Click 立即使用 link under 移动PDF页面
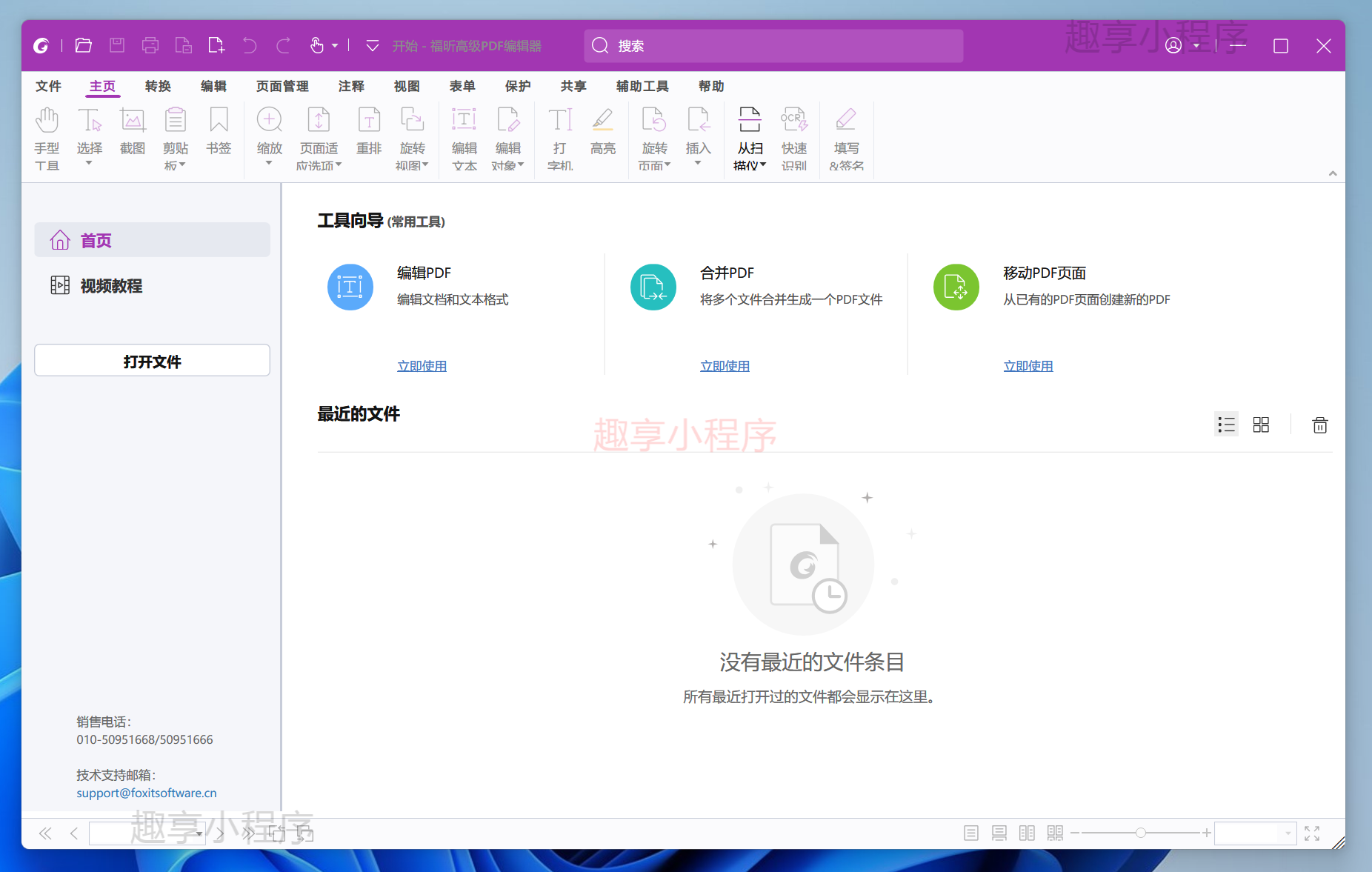Viewport: 1372px width, 872px height. point(1028,366)
